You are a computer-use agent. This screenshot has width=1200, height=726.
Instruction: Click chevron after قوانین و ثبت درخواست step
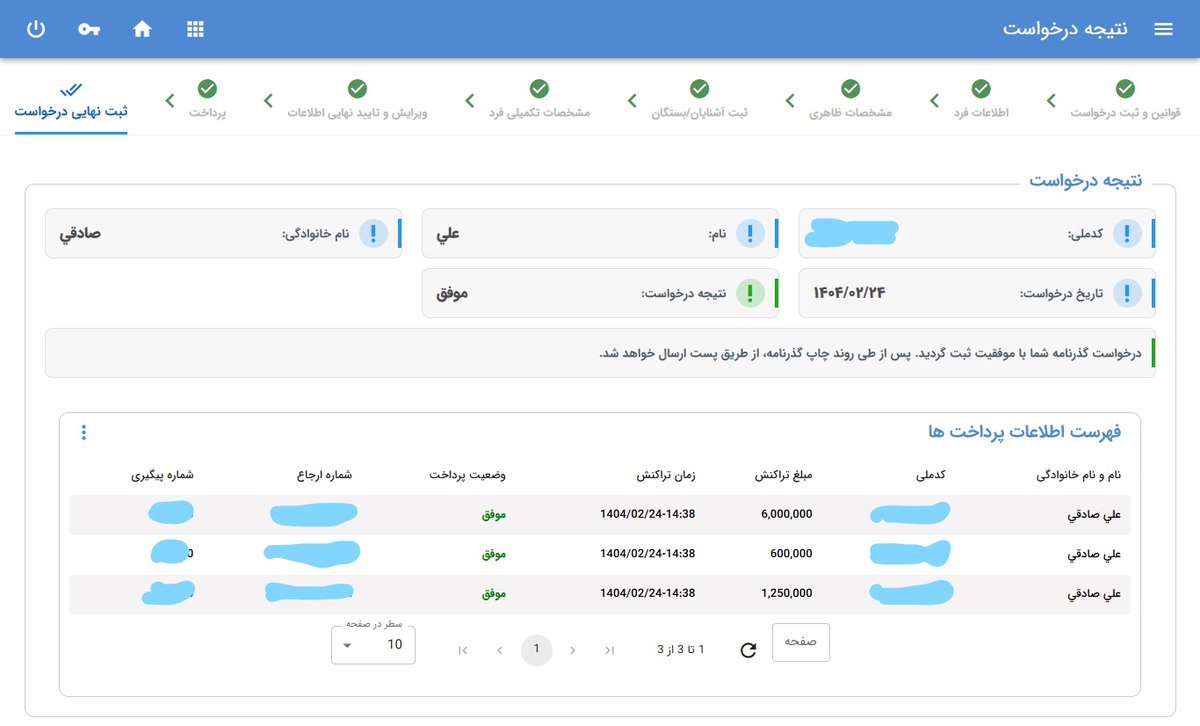pyautogui.click(x=1051, y=100)
